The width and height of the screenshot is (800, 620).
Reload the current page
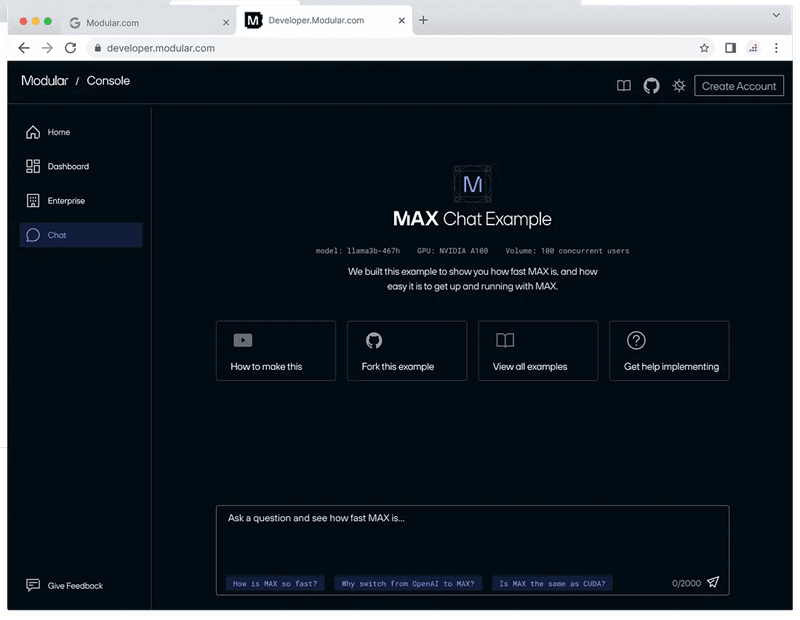pos(70,48)
